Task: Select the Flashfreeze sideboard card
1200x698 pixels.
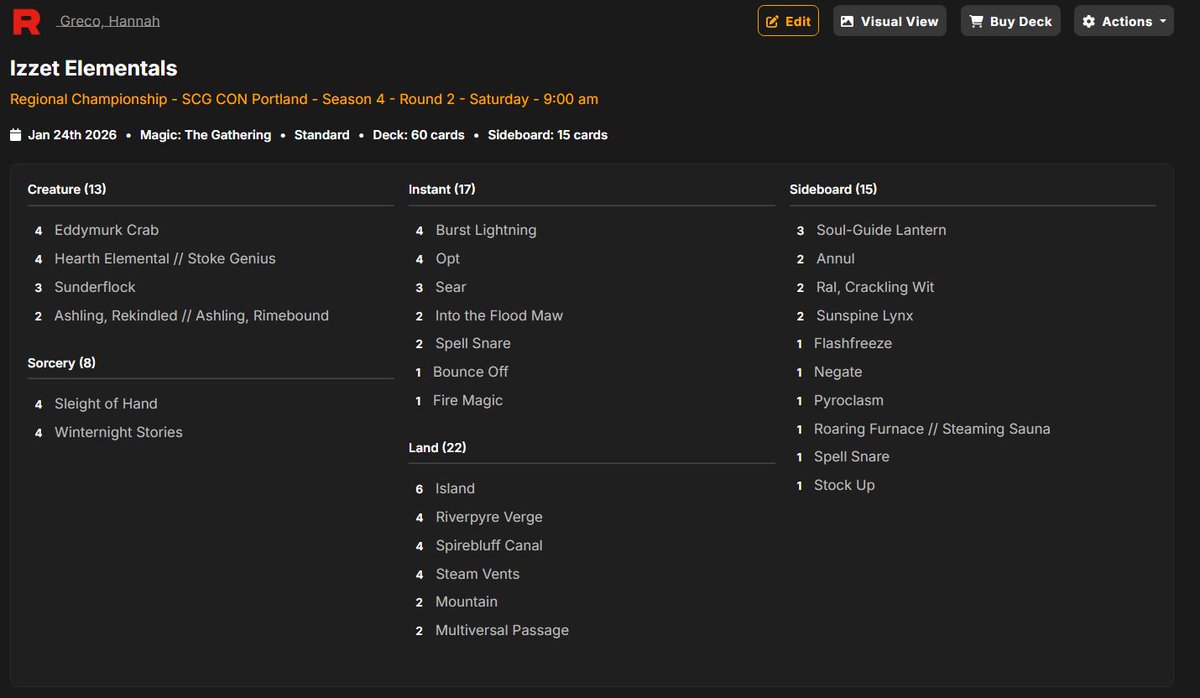Action: point(853,343)
